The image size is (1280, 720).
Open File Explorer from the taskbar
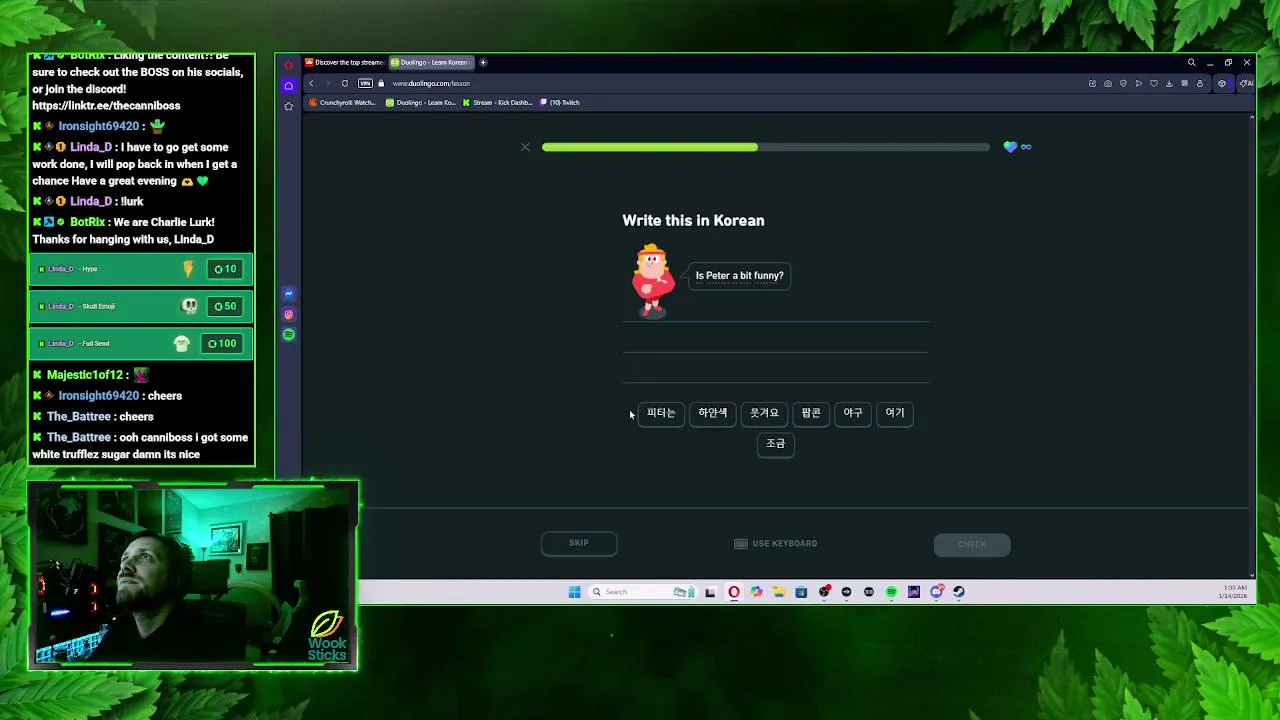pyautogui.click(x=779, y=592)
